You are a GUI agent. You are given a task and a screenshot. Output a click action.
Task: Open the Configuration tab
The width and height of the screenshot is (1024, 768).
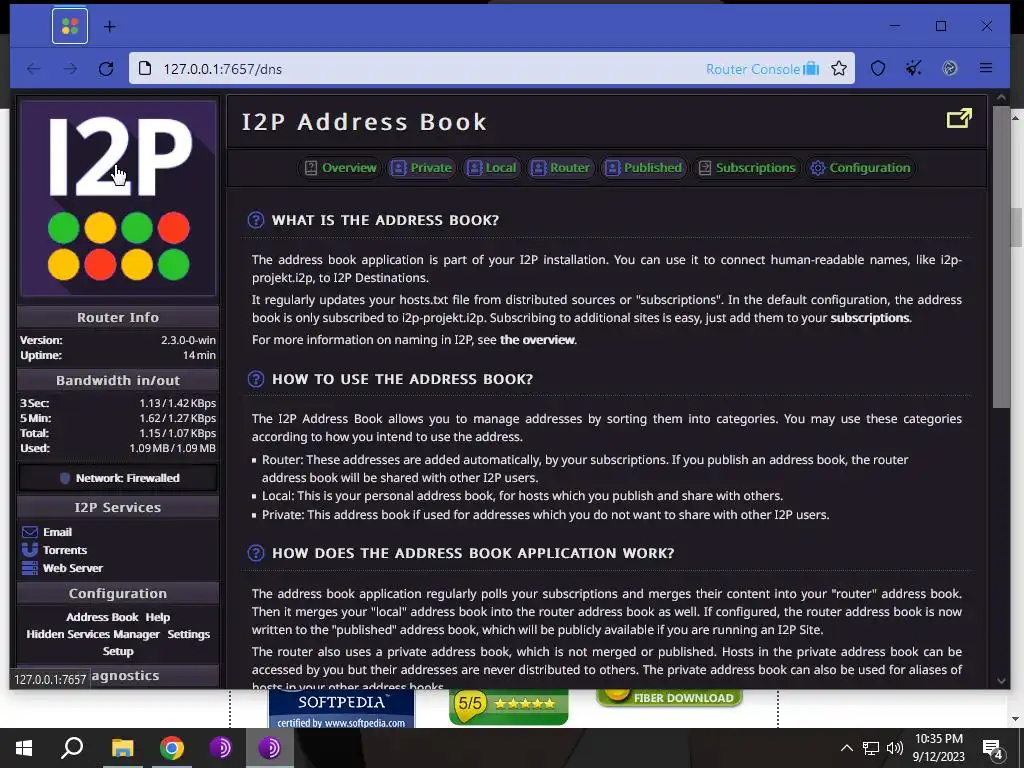[x=860, y=168]
